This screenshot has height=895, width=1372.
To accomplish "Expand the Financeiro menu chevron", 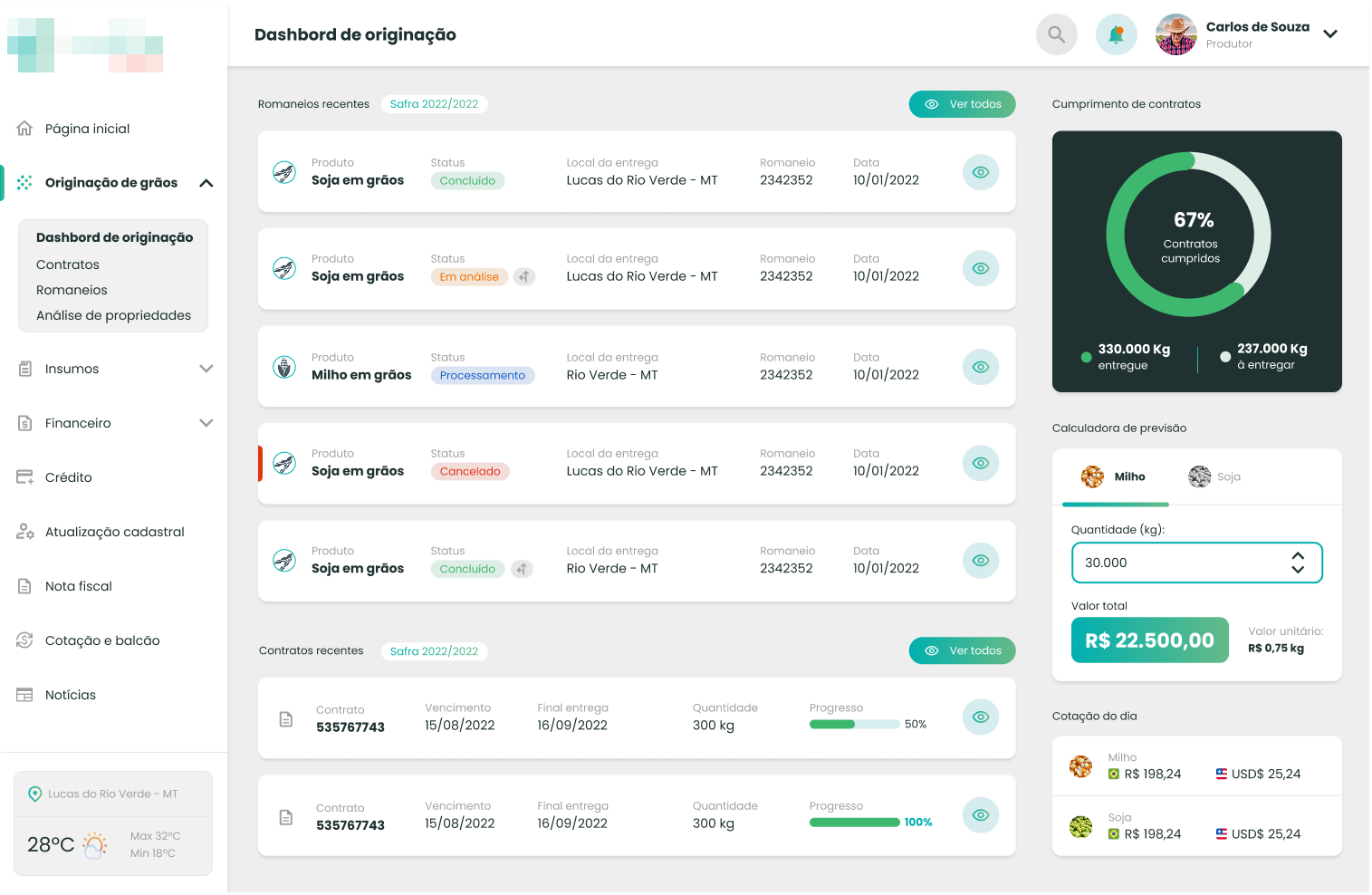I will pos(206,423).
